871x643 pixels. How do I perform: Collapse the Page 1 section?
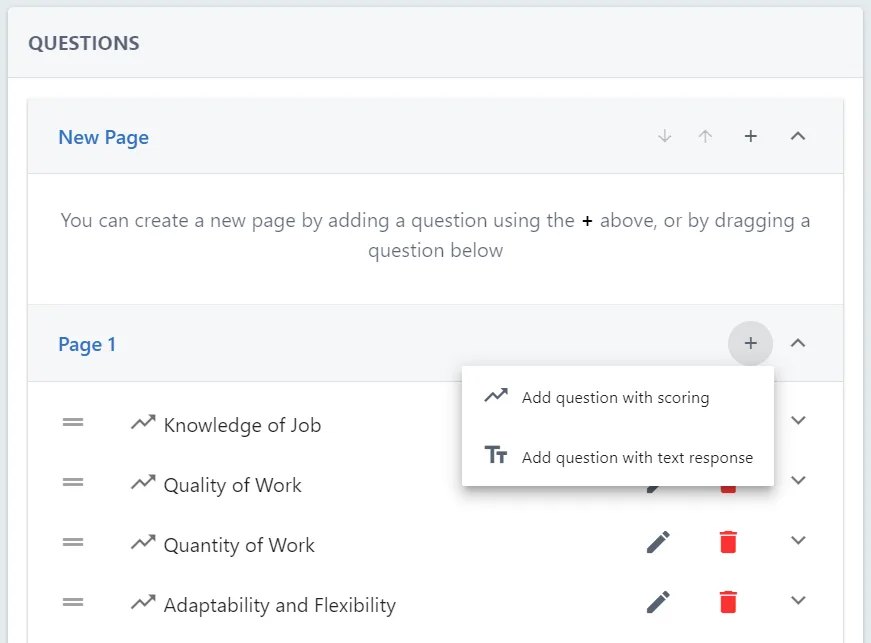pyautogui.click(x=798, y=343)
